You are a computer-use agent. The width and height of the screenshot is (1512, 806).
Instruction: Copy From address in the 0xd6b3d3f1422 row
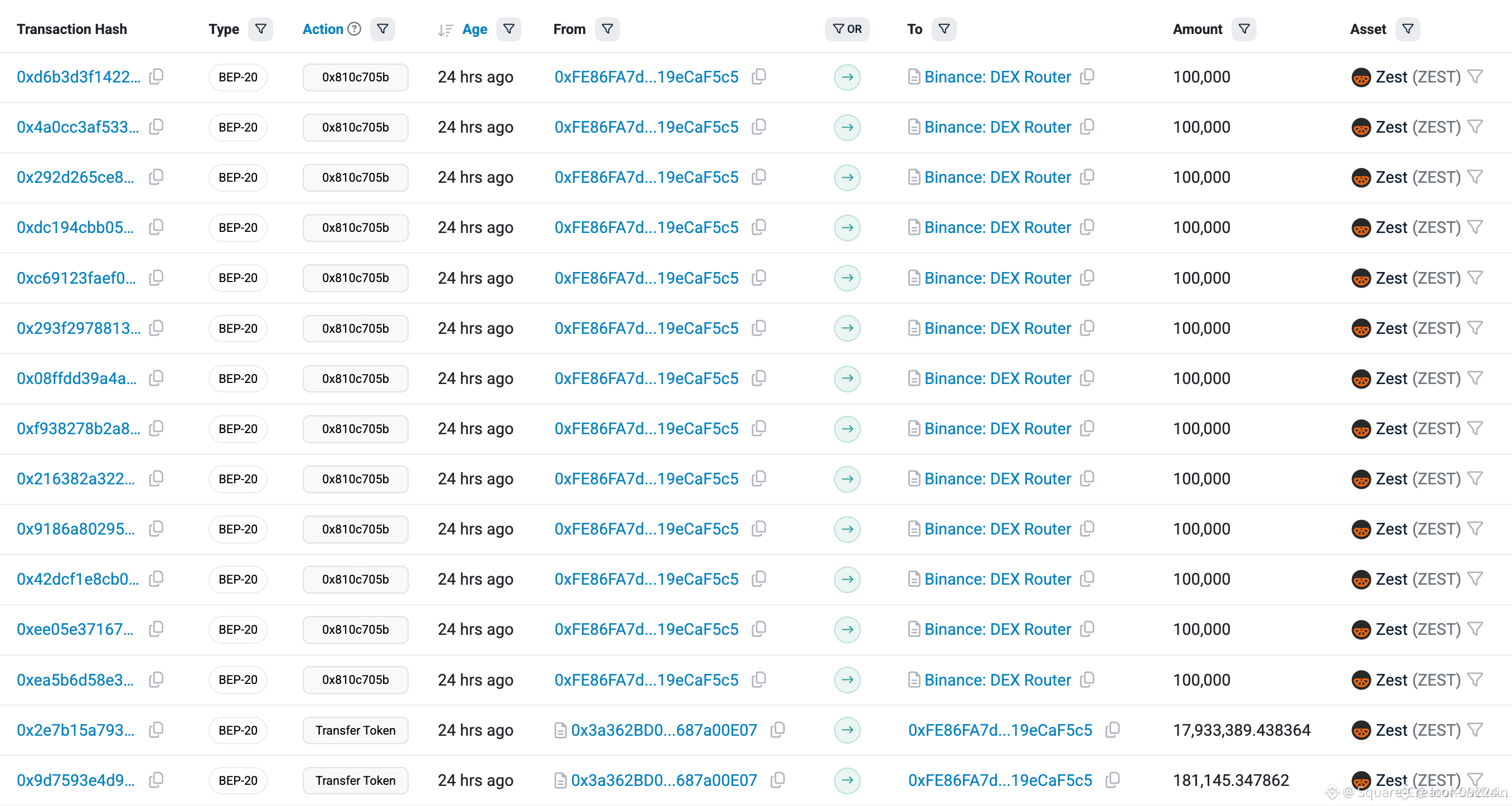coord(759,76)
